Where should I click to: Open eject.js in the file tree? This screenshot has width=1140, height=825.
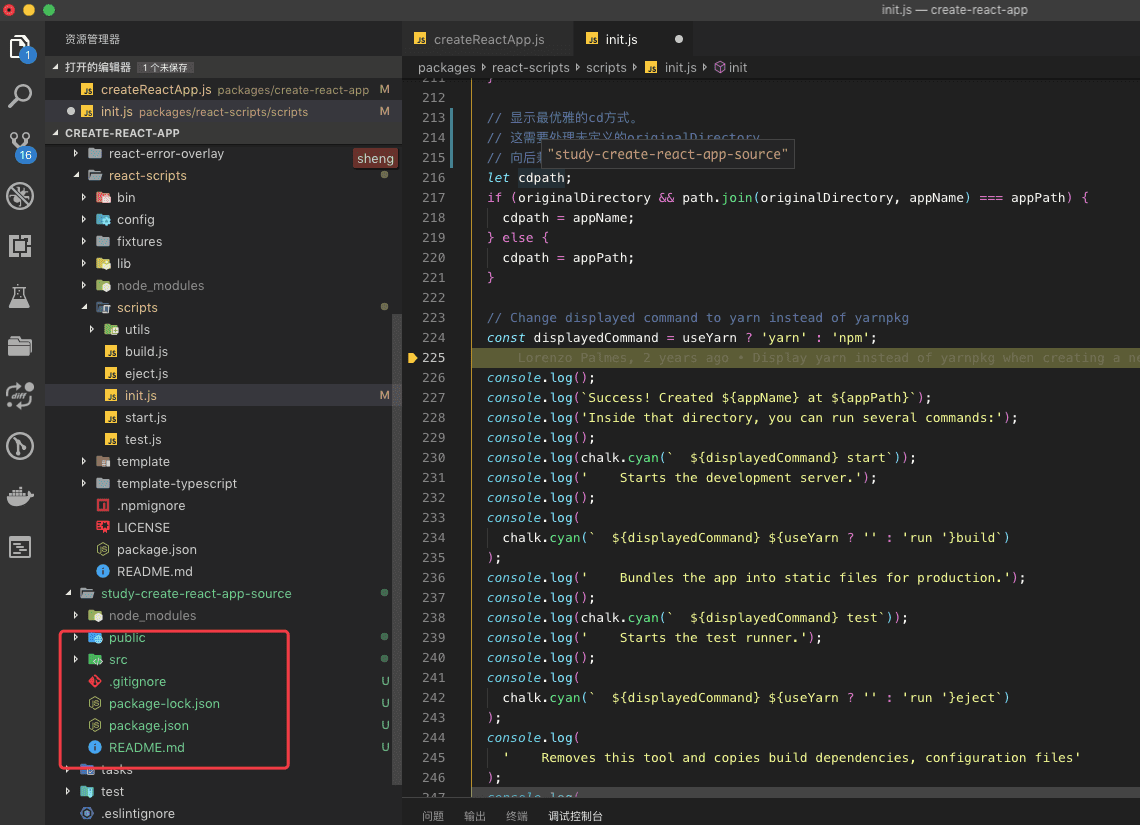pyautogui.click(x=146, y=374)
